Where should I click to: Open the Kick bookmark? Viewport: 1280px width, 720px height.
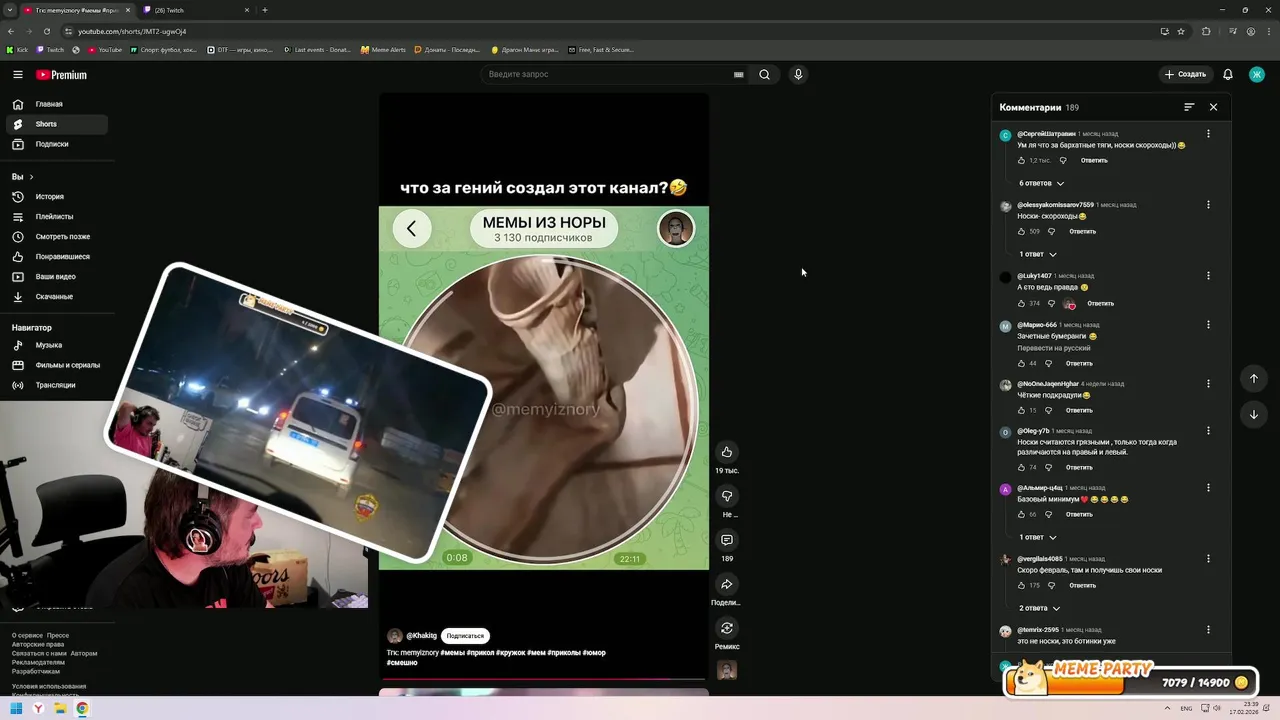point(17,49)
